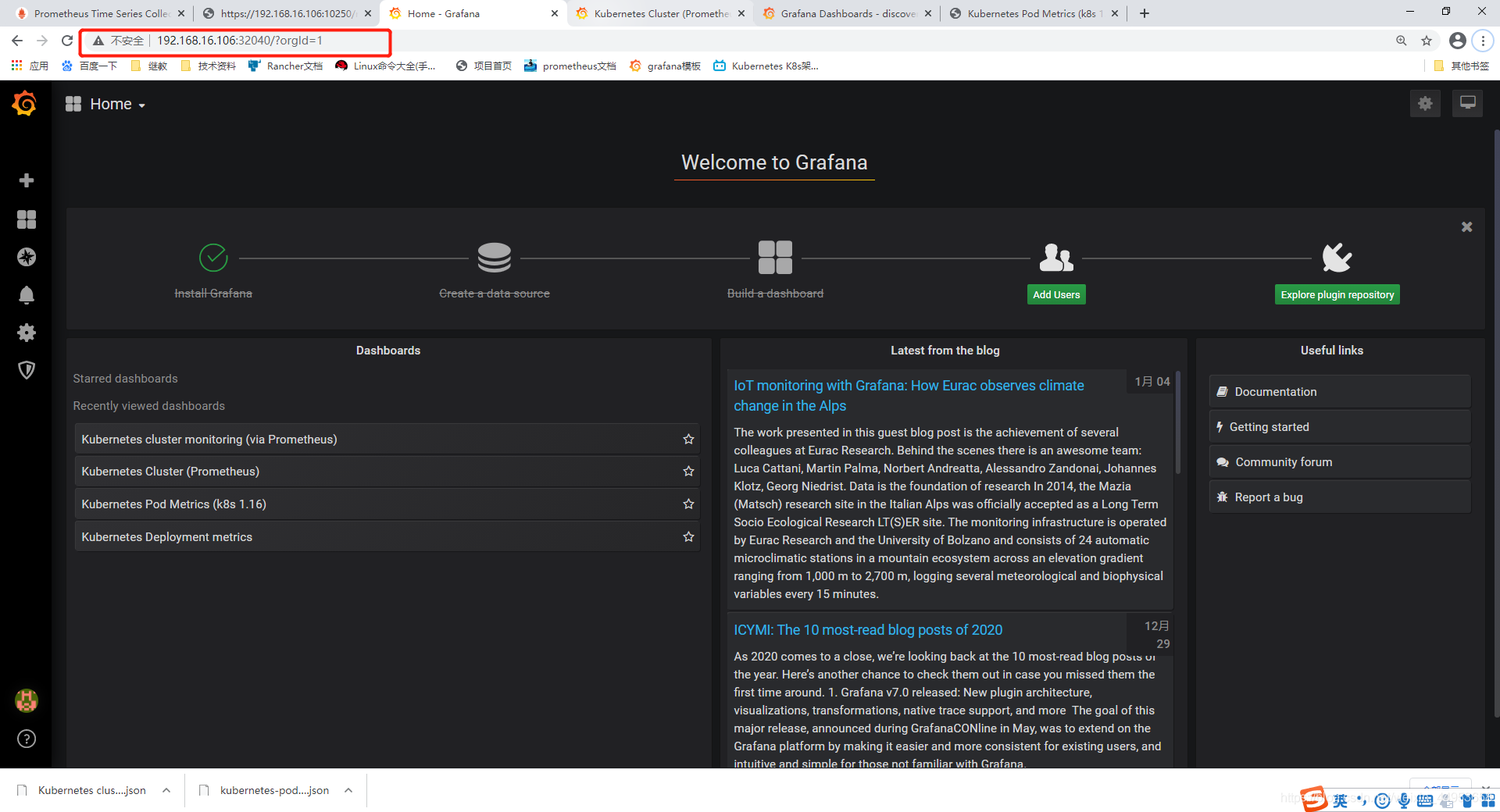Click the Build a dashboard grid icon
The width and height of the screenshot is (1500, 812).
pos(775,258)
